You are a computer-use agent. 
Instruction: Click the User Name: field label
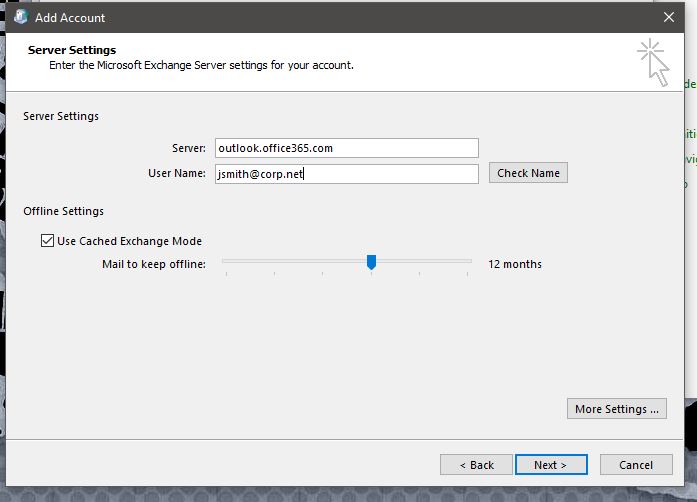coord(177,173)
